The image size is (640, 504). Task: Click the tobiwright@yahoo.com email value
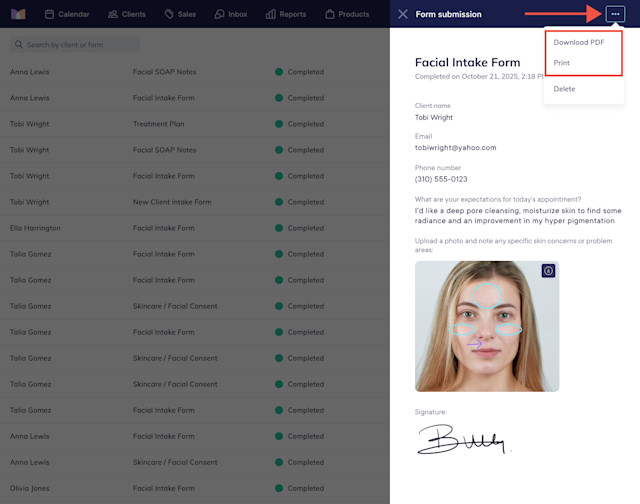(456, 148)
